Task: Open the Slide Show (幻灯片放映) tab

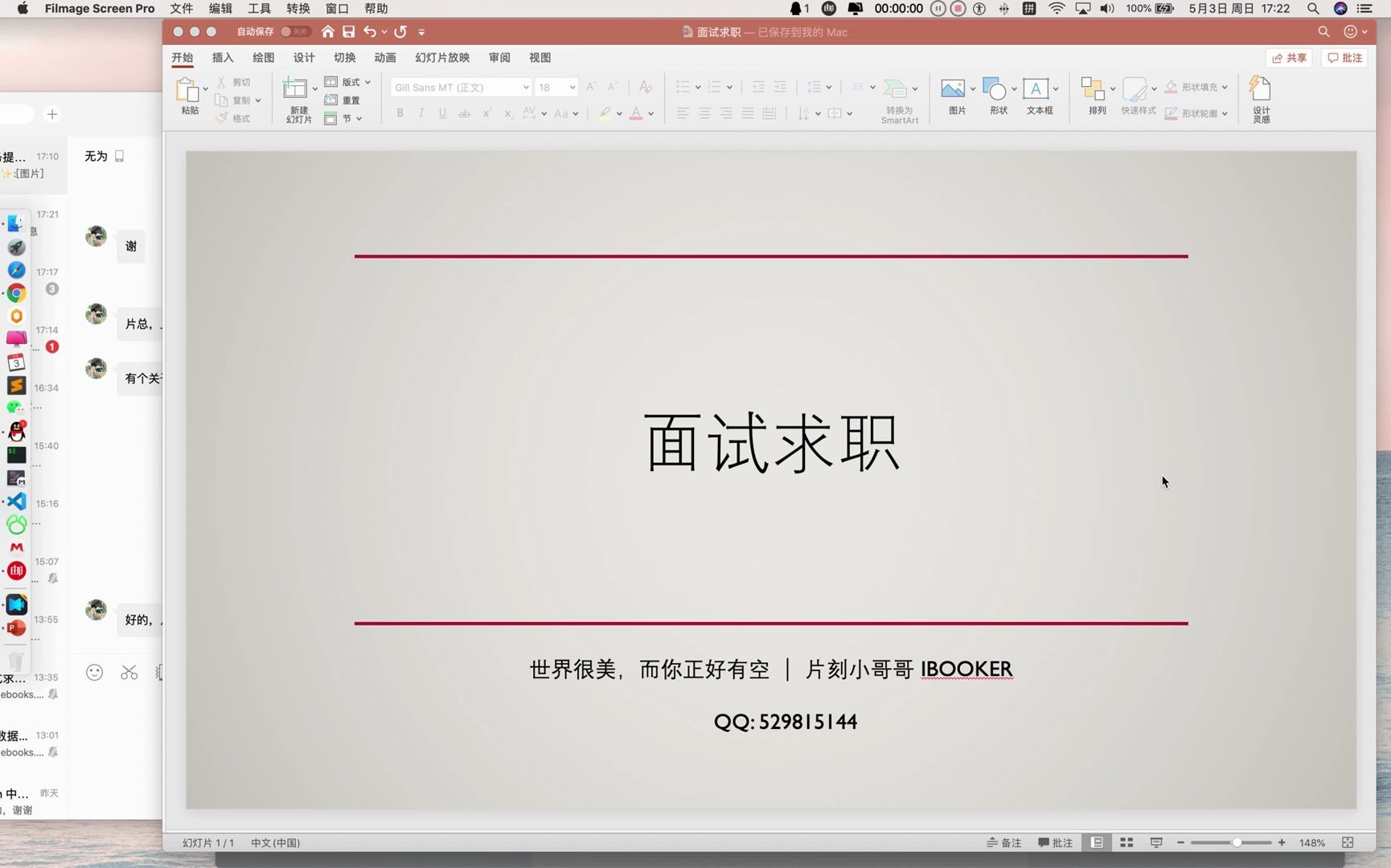Action: (x=442, y=58)
